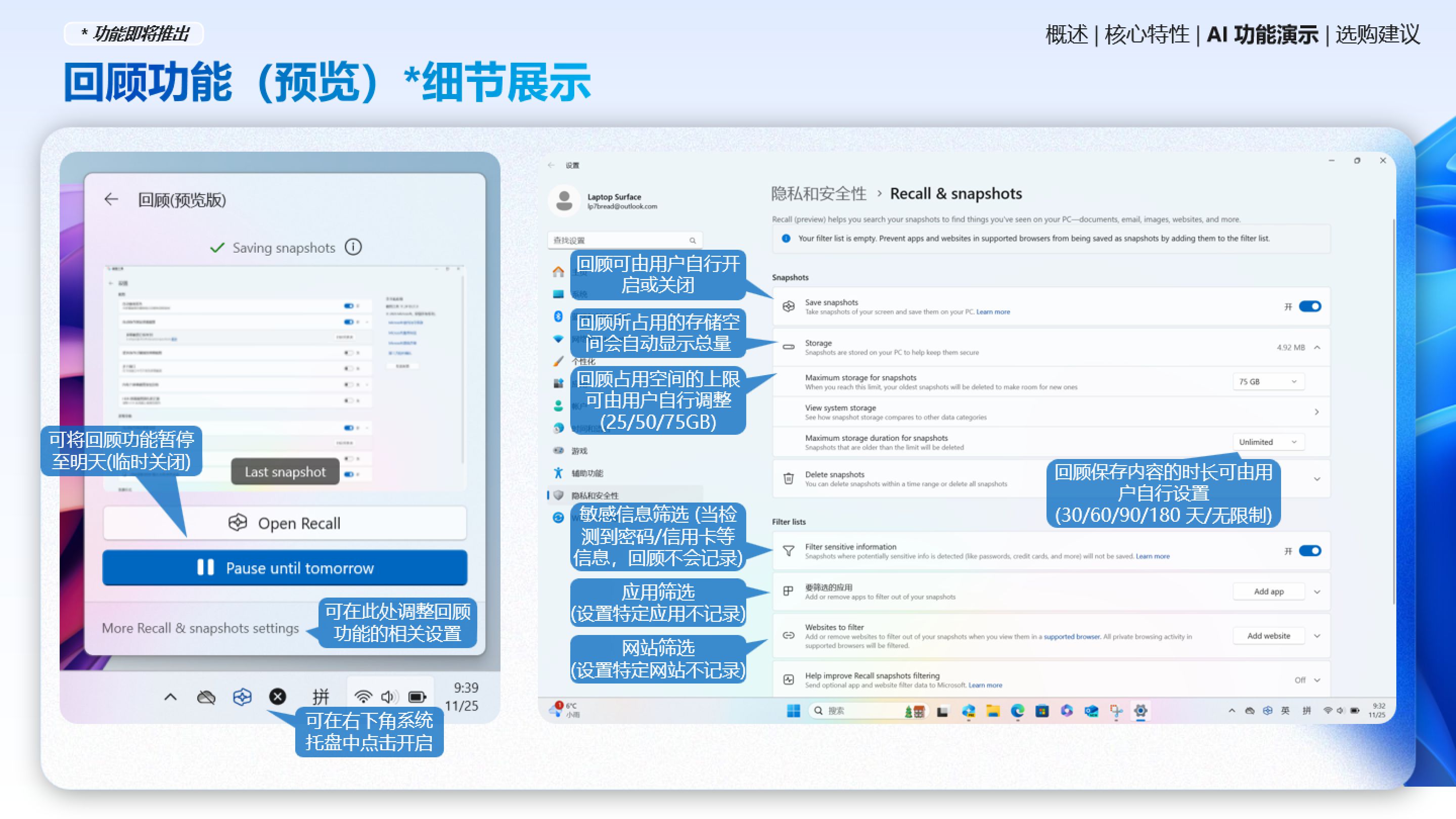This screenshot has width=1456, height=819.
Task: Click the network Wi-Fi icon in Settings sidebar
Action: pos(559,339)
